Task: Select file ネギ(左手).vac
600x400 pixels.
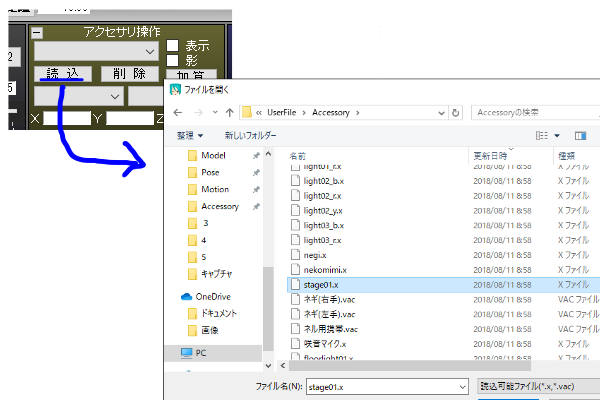Action: [329, 314]
